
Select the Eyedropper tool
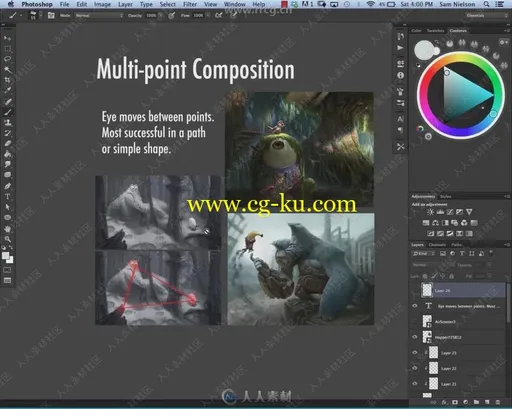(x=7, y=91)
